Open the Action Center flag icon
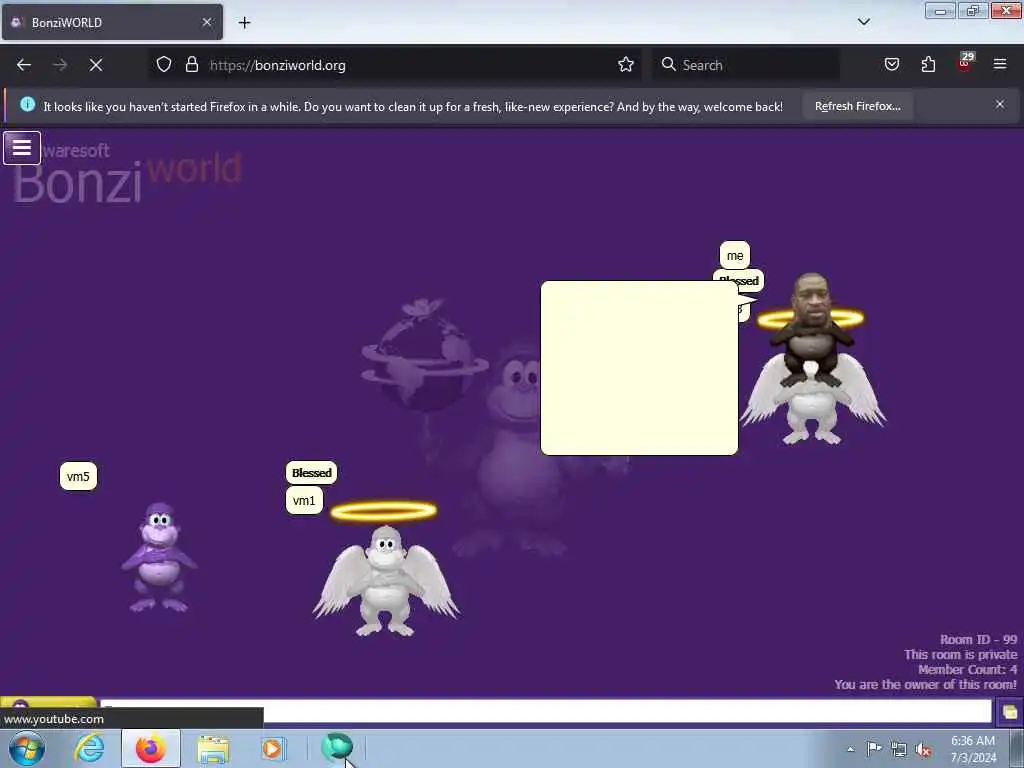1024x768 pixels. pyautogui.click(x=874, y=749)
